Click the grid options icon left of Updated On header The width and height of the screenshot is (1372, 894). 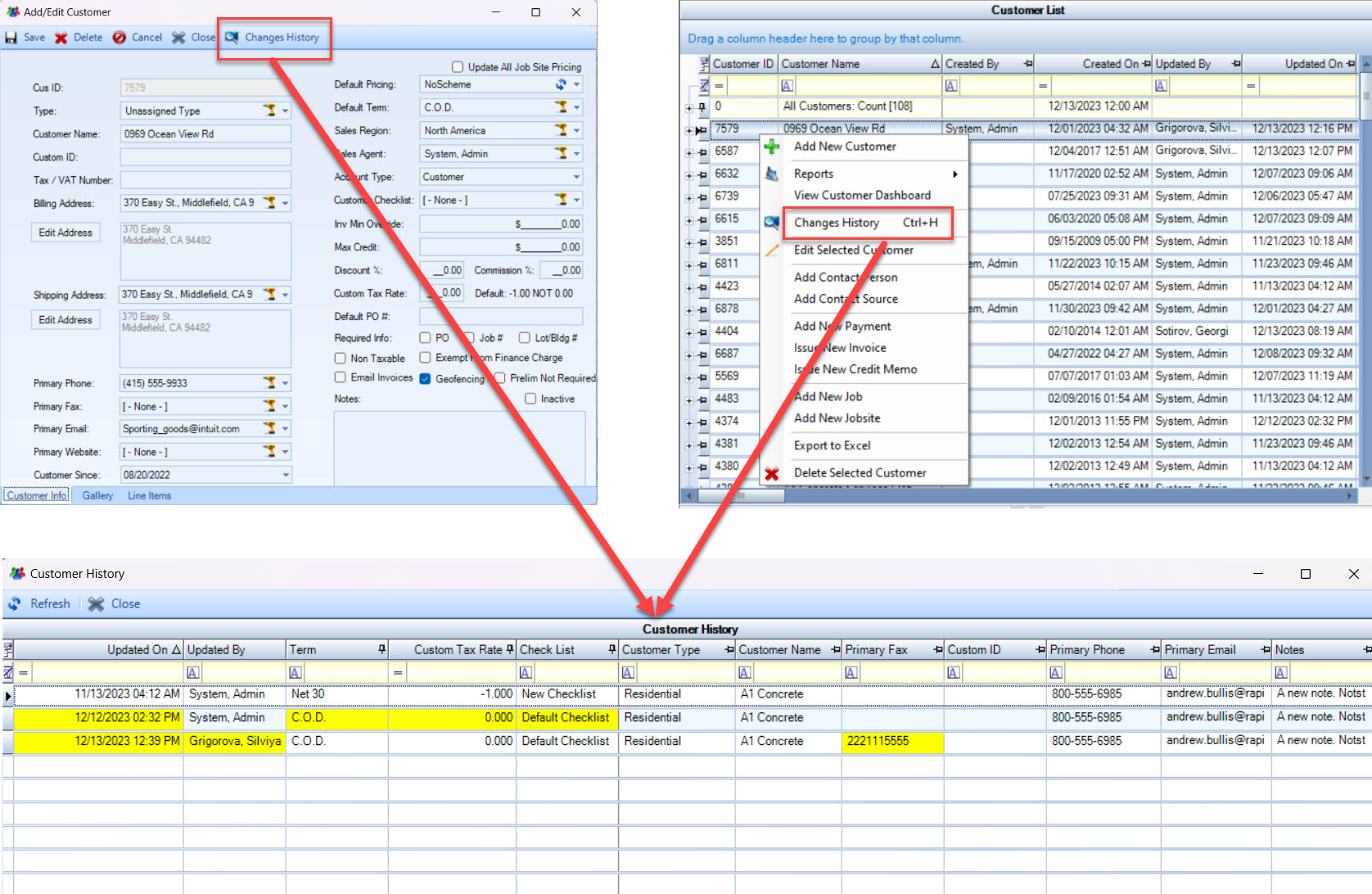(x=8, y=650)
